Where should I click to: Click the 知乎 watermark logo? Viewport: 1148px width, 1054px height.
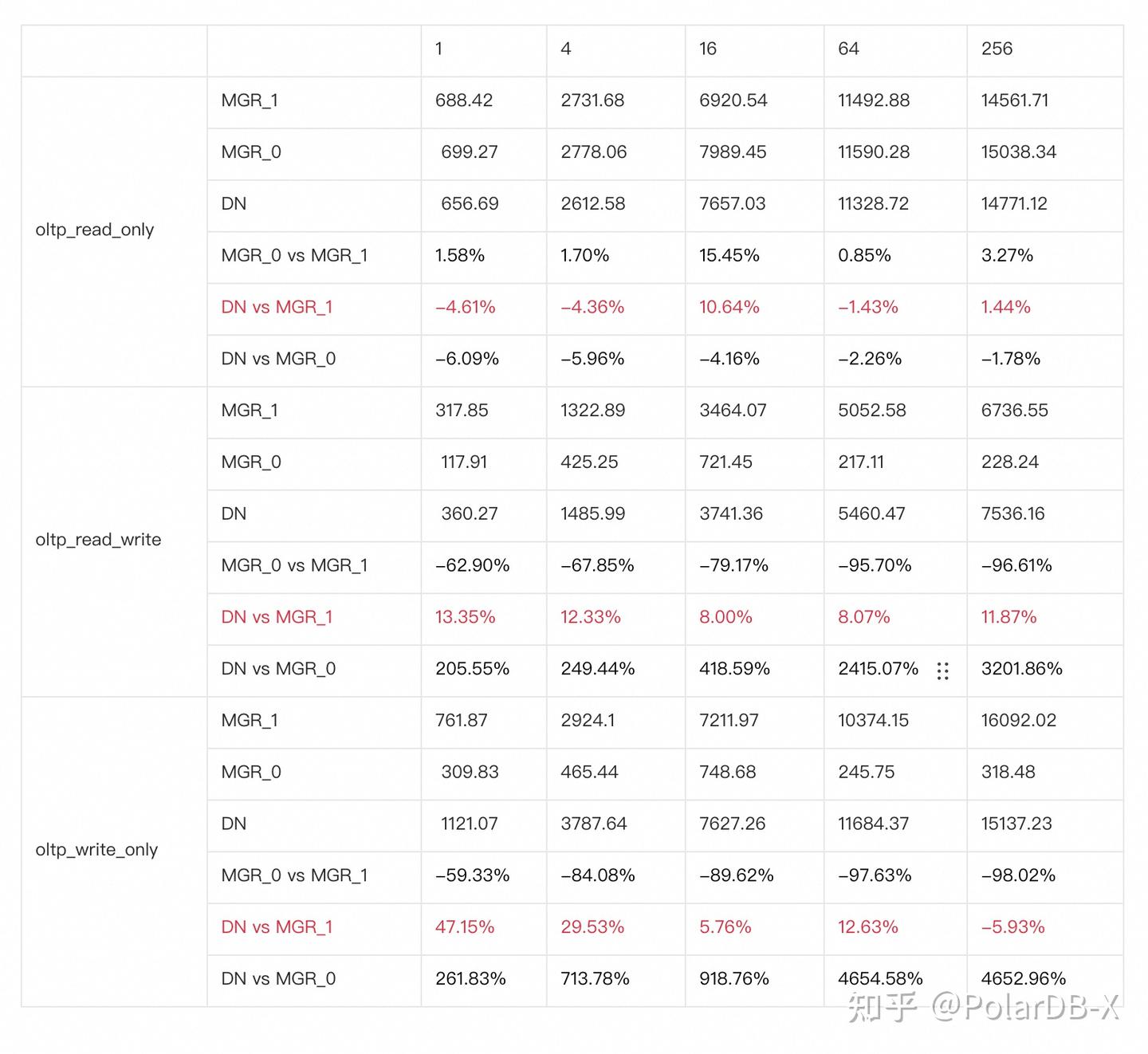(x=882, y=1008)
